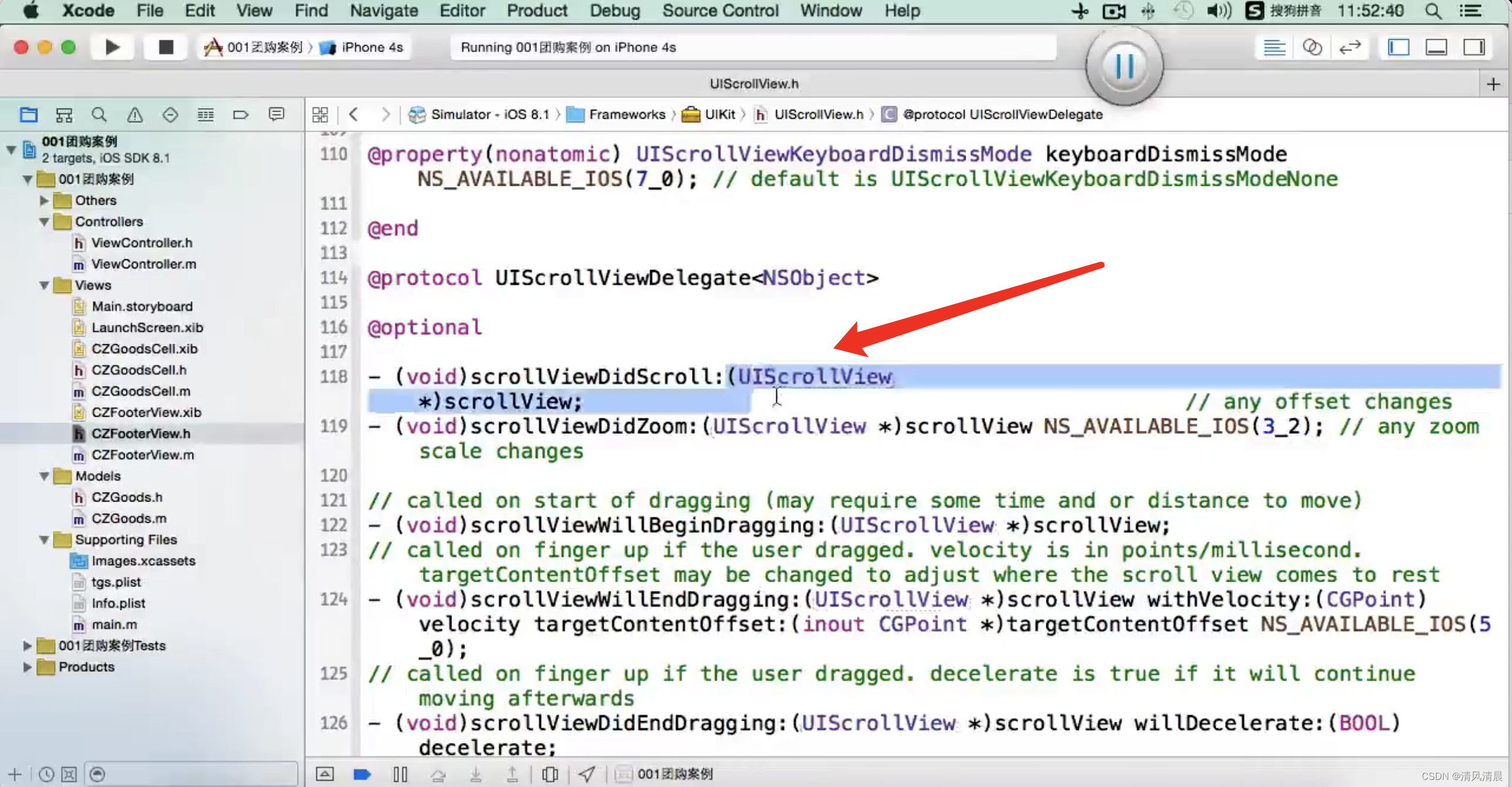
Task: Click the UIKit breadcrumb
Action: click(x=708, y=114)
